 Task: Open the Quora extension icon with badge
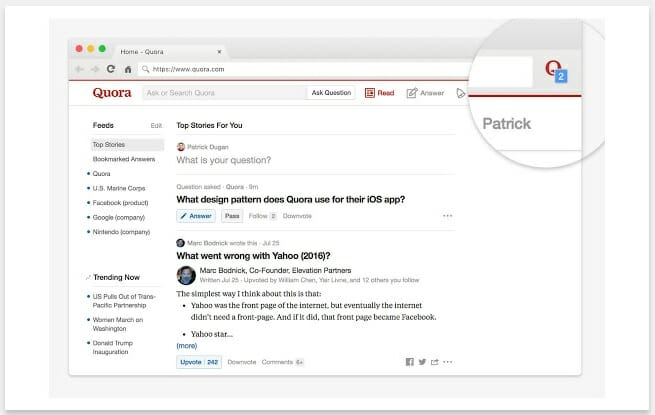click(556, 71)
